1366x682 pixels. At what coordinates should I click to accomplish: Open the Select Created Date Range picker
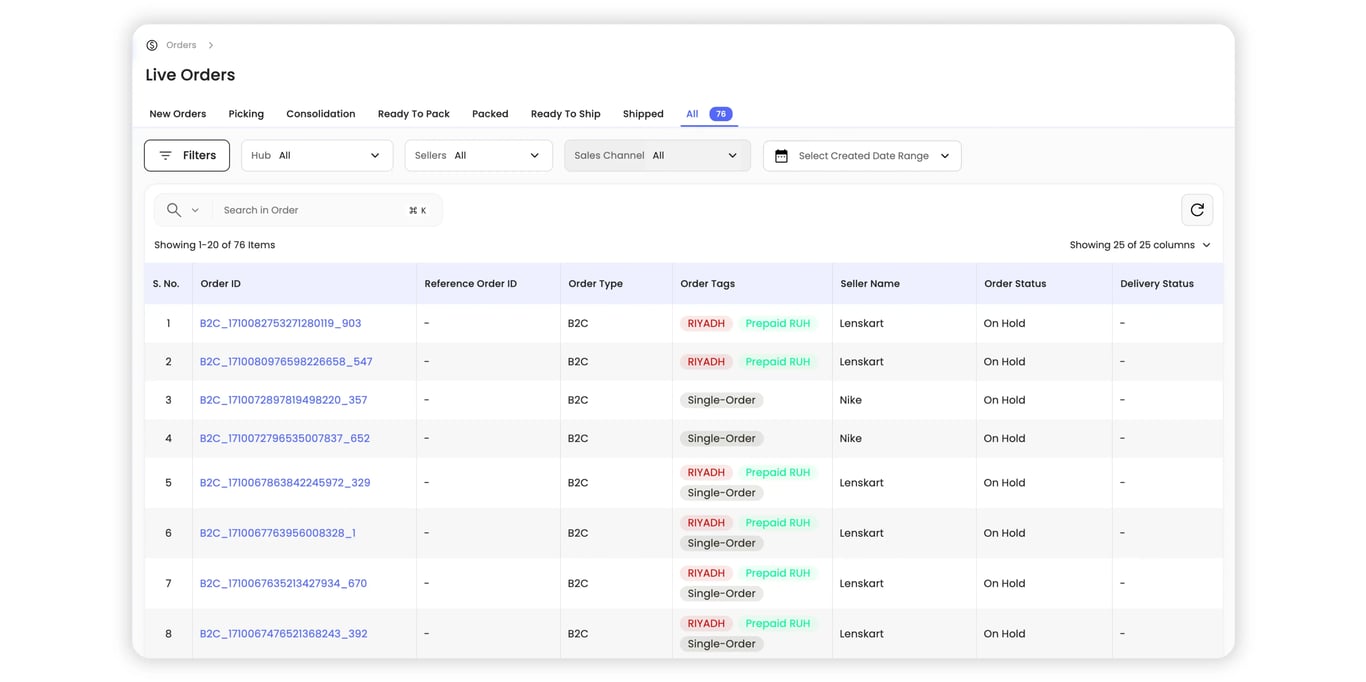click(x=862, y=155)
